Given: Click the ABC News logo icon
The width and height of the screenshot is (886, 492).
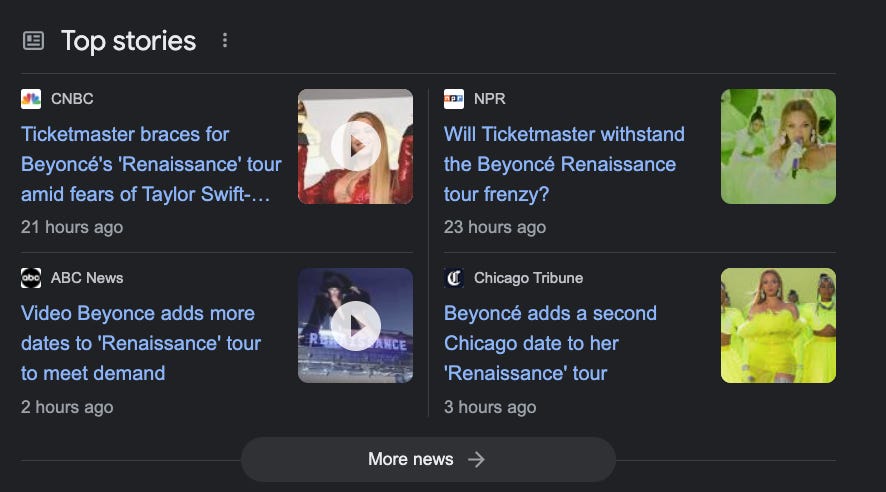Looking at the screenshot, I should tap(31, 278).
